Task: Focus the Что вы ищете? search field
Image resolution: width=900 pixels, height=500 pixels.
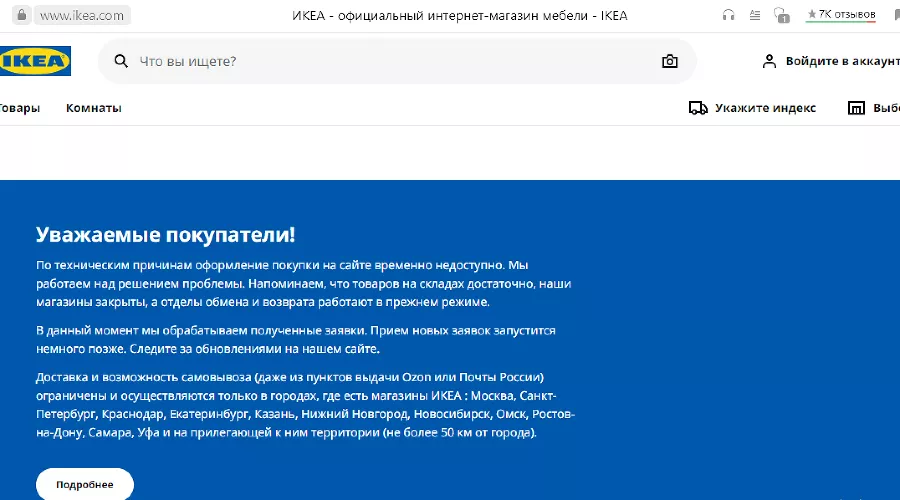Action: (397, 61)
